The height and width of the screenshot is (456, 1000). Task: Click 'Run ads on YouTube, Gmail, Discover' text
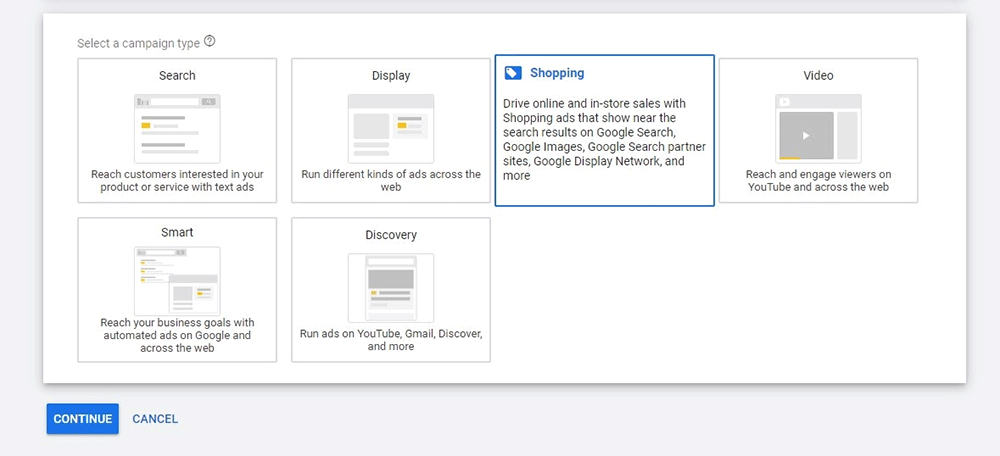click(x=391, y=340)
